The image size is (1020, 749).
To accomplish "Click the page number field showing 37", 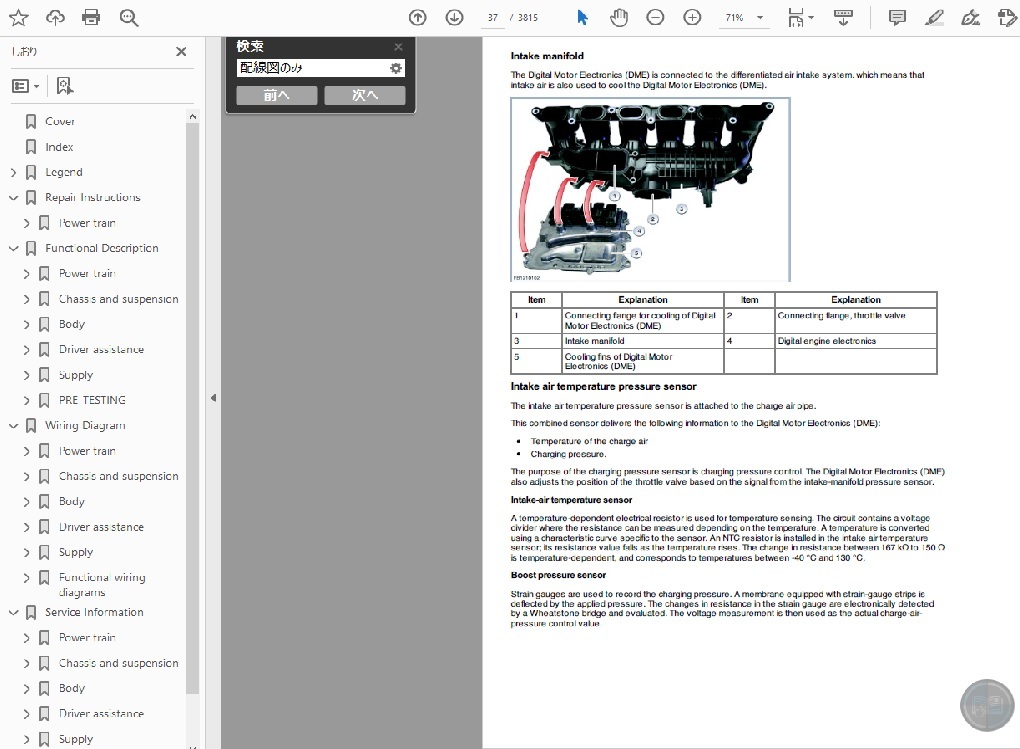I will 492,18.
